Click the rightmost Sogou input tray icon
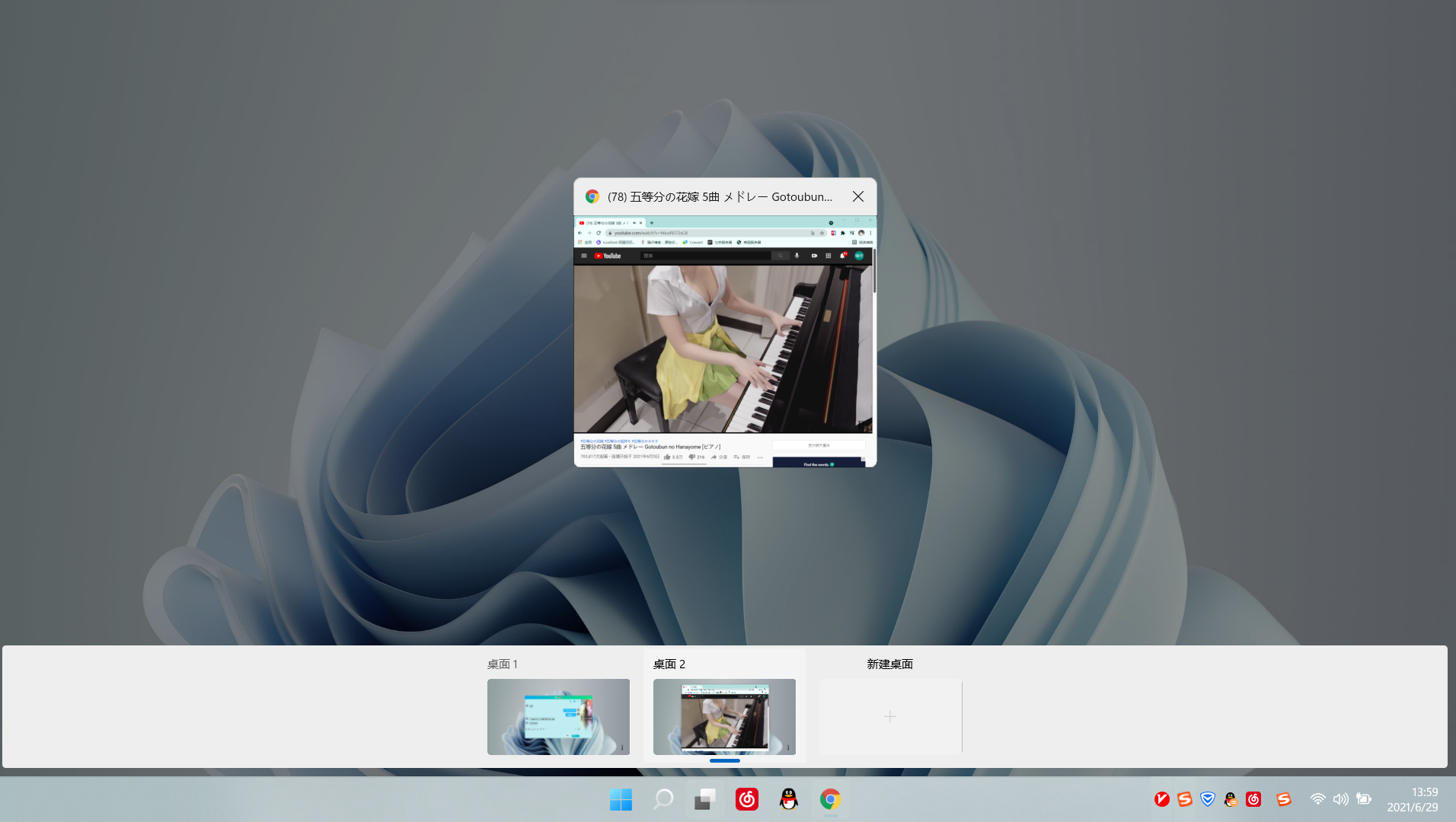Viewport: 1456px width, 822px height. point(1284,799)
